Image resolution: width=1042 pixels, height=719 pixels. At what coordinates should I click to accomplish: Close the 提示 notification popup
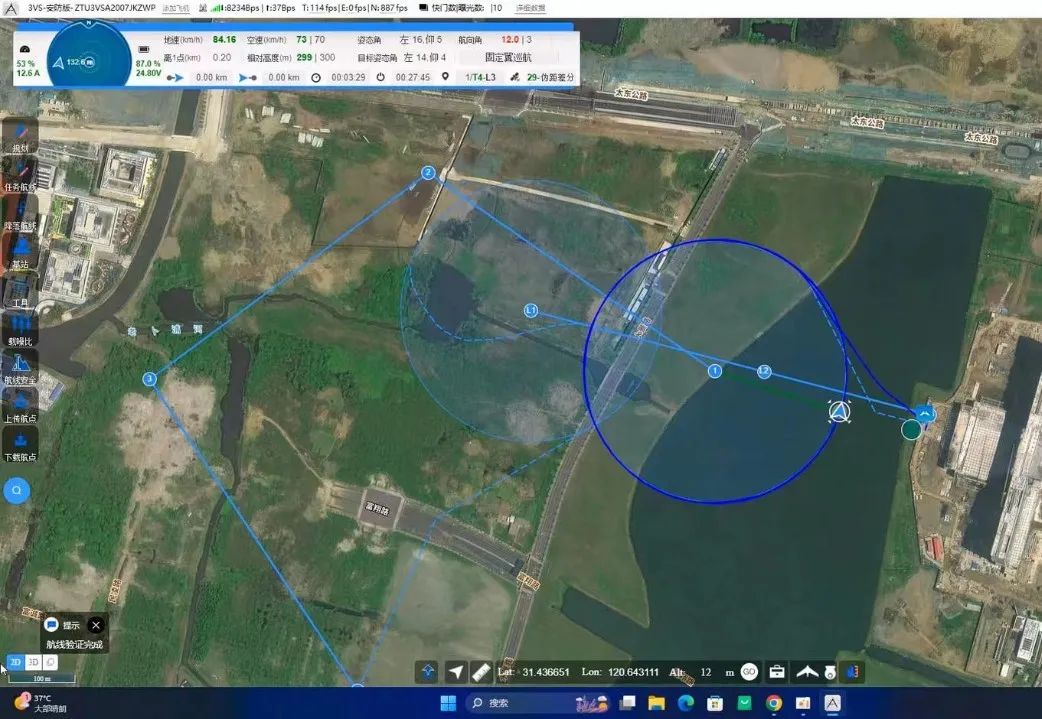[x=96, y=625]
